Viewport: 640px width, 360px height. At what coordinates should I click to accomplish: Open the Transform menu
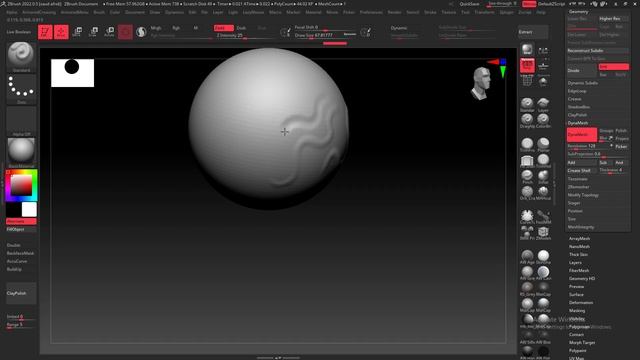484,12
